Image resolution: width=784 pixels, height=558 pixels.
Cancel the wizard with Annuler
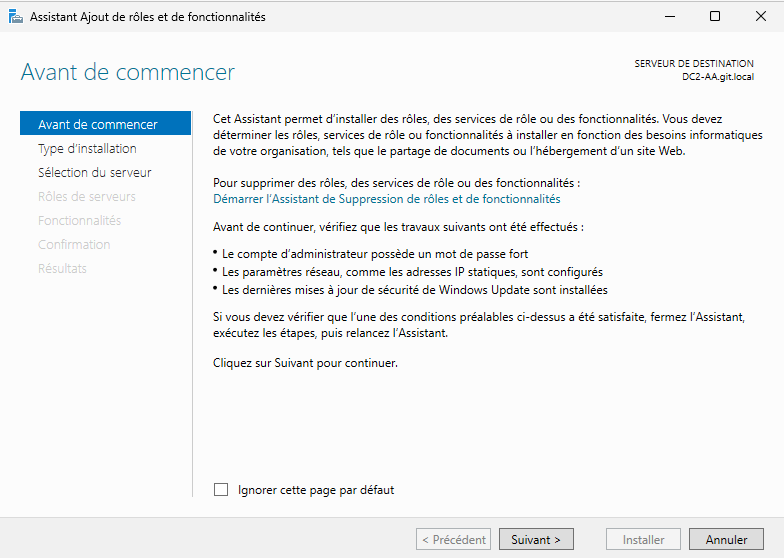click(x=726, y=540)
